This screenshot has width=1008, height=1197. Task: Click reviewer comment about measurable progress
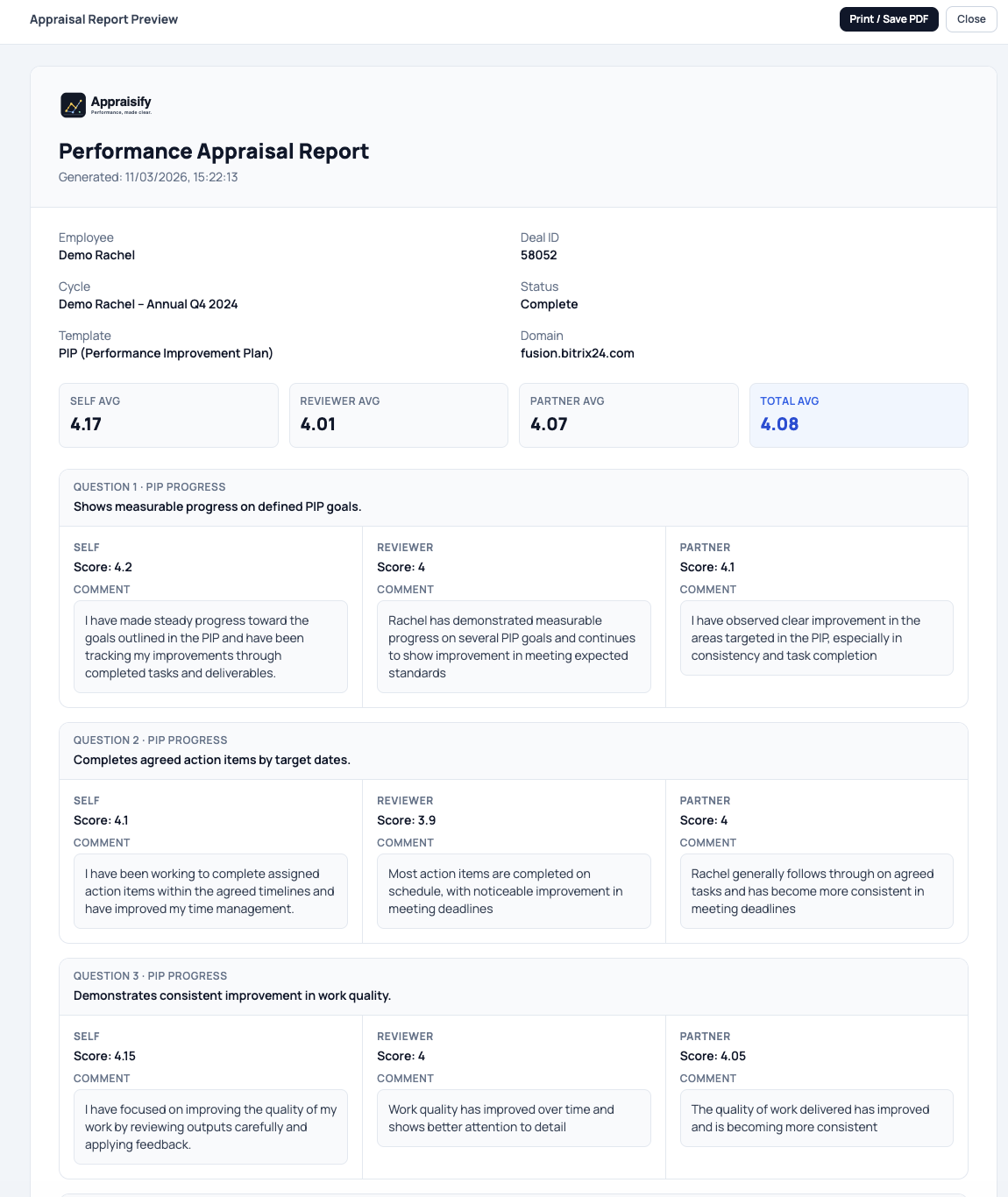click(x=514, y=647)
